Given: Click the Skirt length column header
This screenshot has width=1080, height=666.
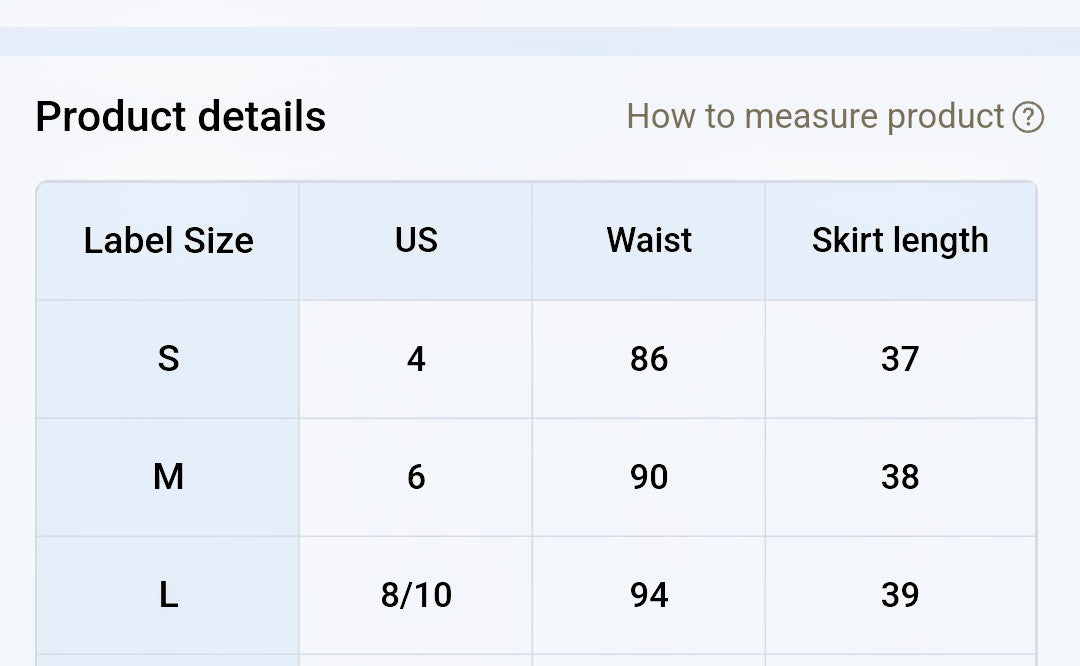Looking at the screenshot, I should point(900,241).
